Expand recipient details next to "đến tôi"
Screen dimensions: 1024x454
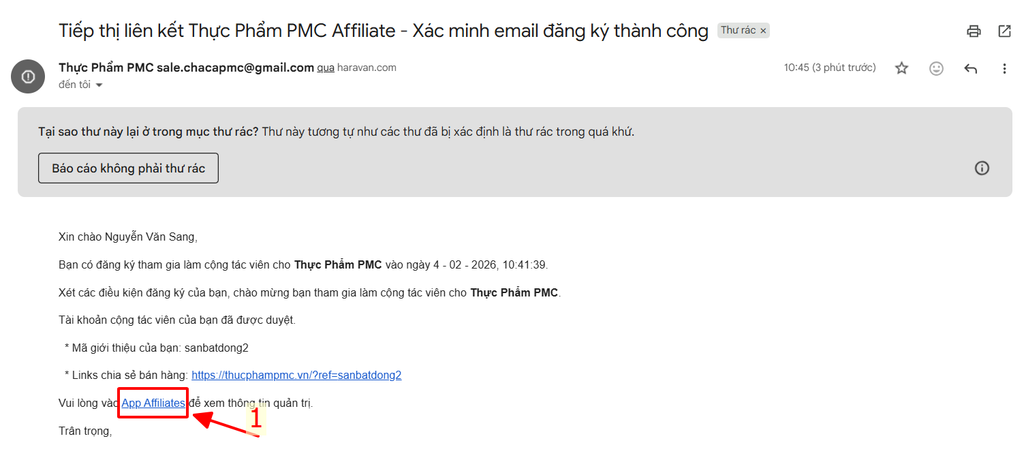(x=99, y=85)
